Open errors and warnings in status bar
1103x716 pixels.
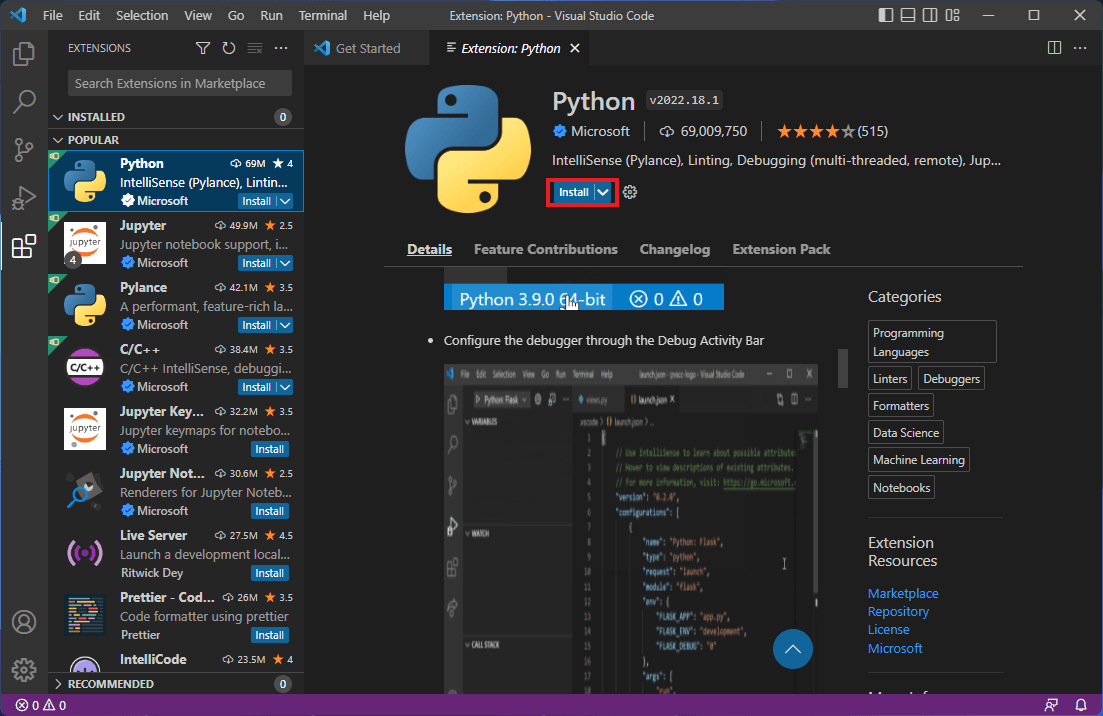pos(41,705)
